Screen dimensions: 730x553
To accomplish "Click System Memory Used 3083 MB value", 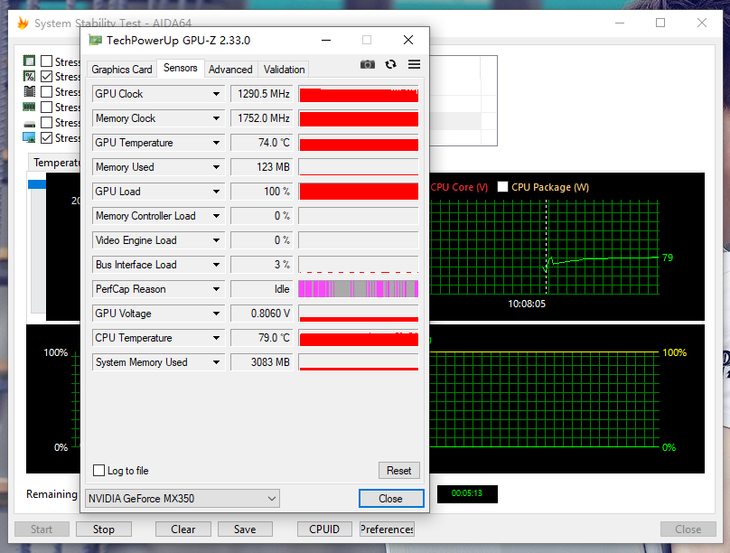I will point(262,362).
